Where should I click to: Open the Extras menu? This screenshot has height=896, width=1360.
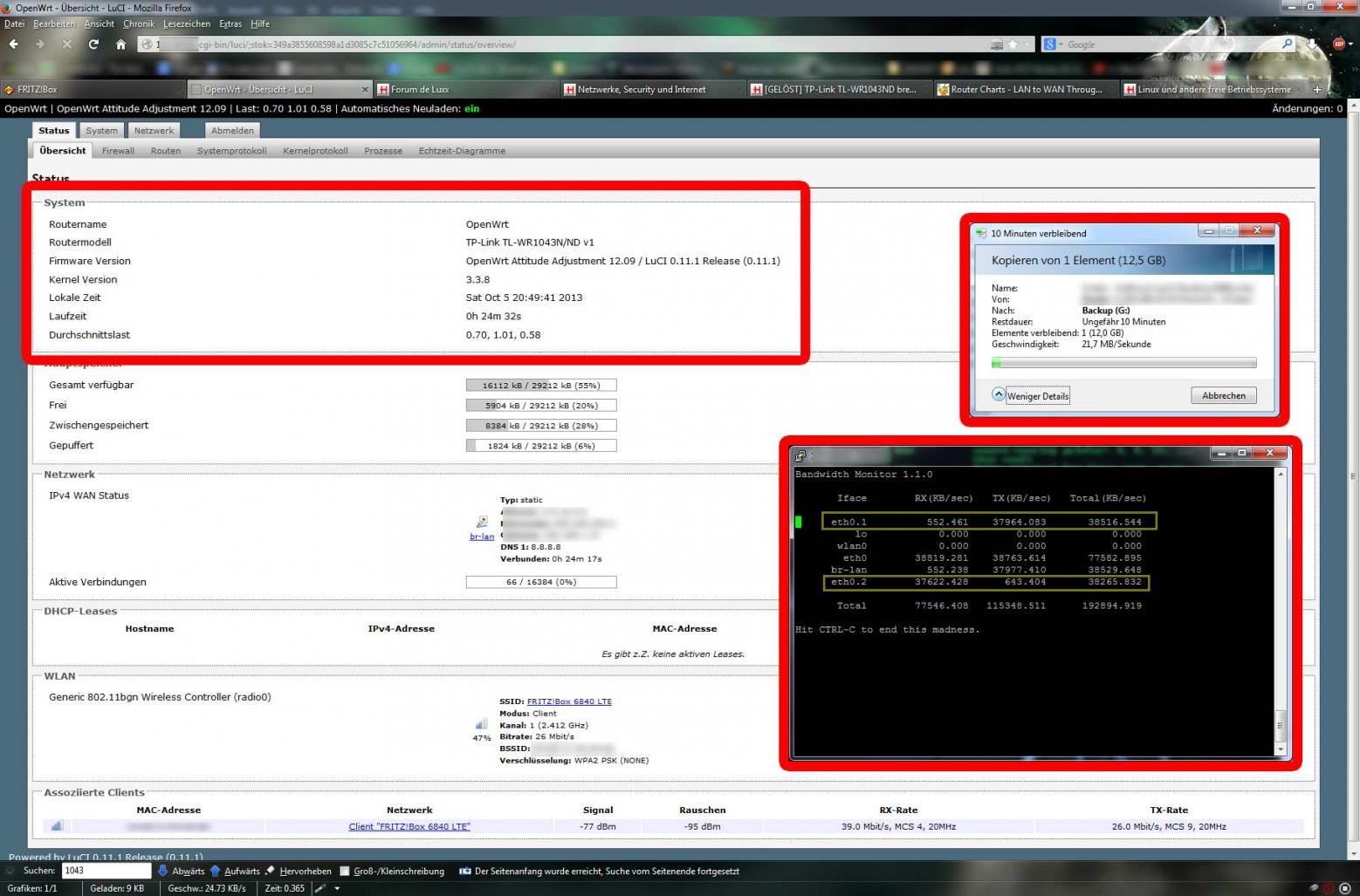click(x=230, y=24)
